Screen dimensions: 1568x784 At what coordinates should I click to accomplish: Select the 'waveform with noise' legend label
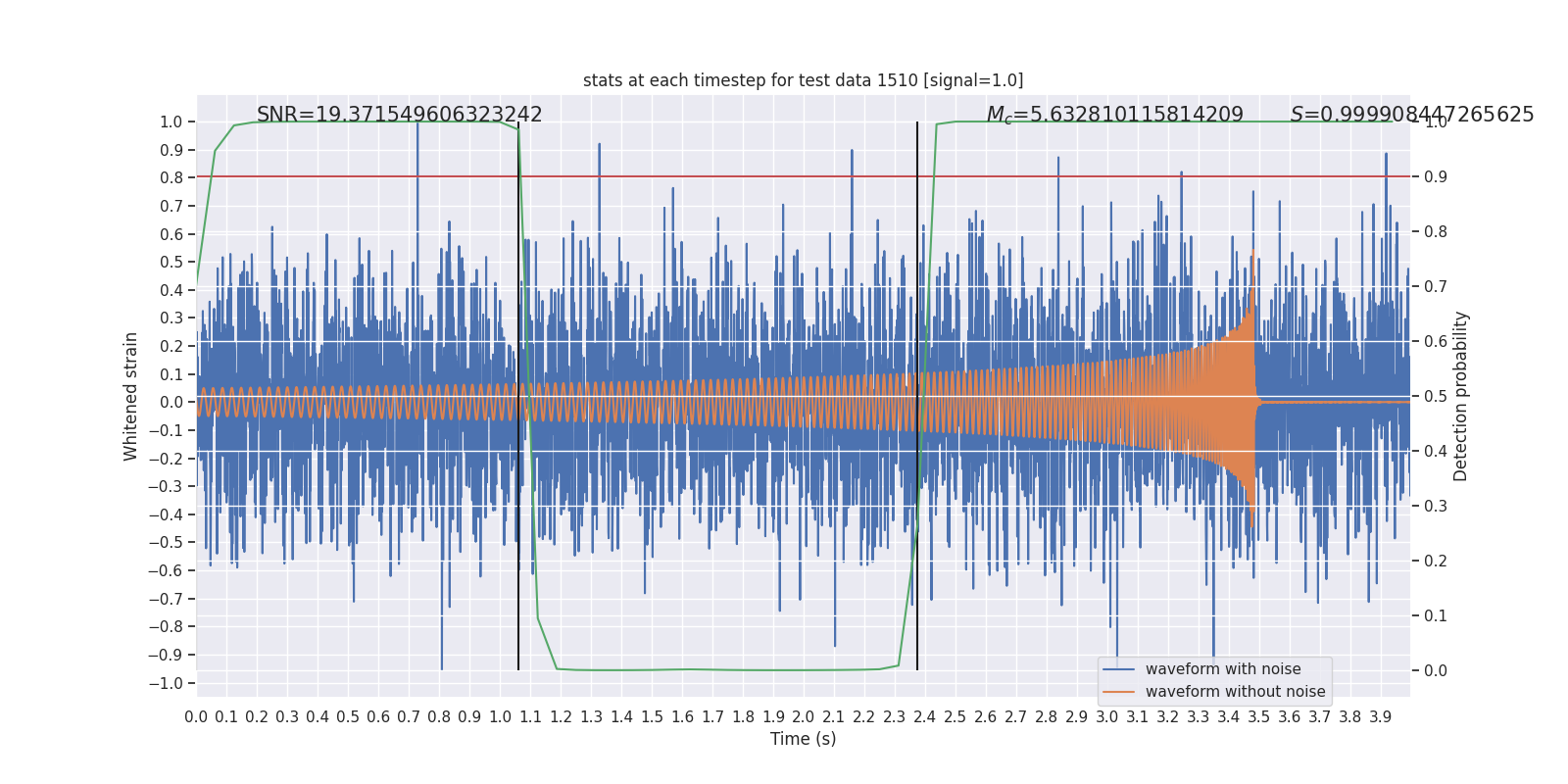click(1223, 669)
